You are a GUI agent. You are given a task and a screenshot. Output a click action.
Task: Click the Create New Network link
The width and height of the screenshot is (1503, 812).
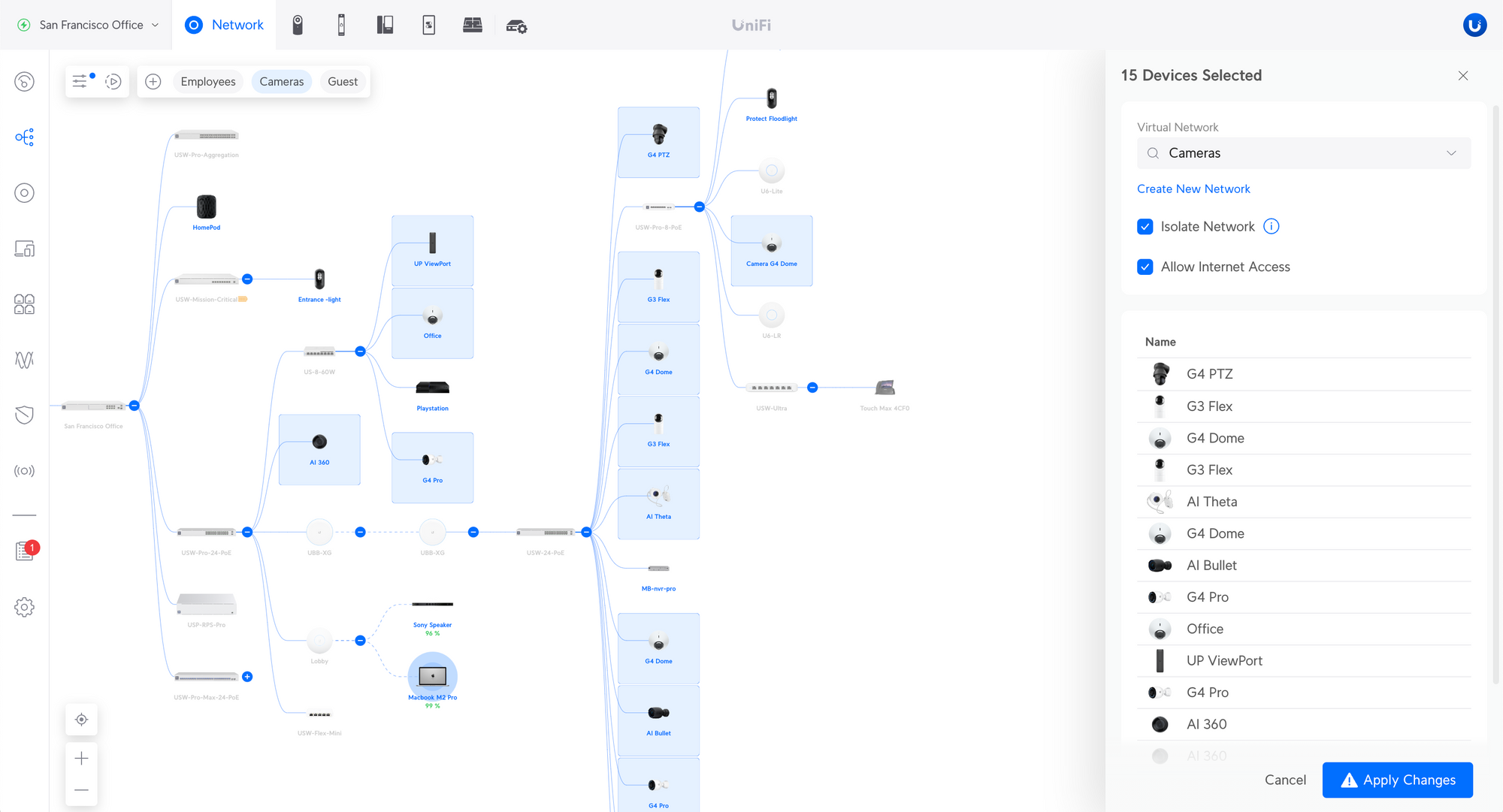tap(1193, 189)
